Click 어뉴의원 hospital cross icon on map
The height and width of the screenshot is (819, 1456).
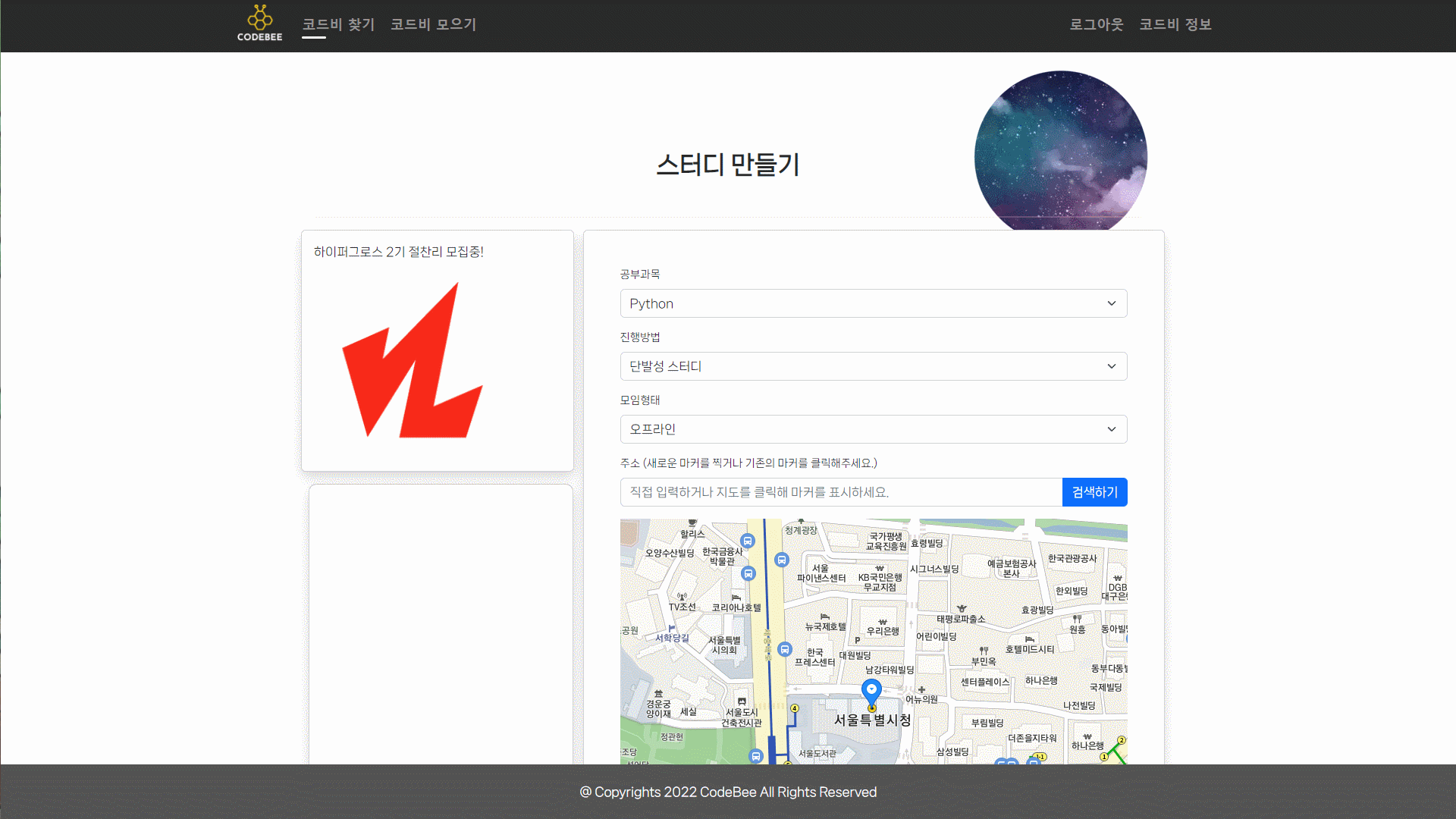tap(921, 690)
